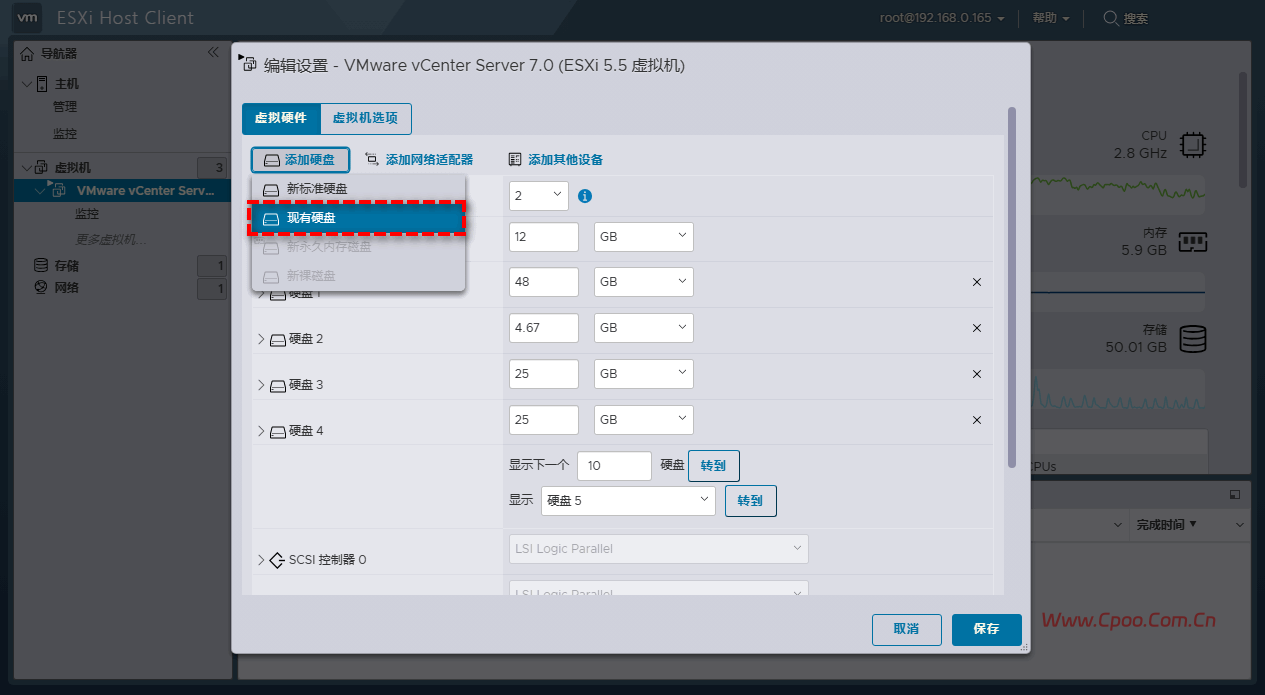Viewport: 1265px width, 695px height.
Task: Open the Help menu in header
Action: [x=1051, y=18]
